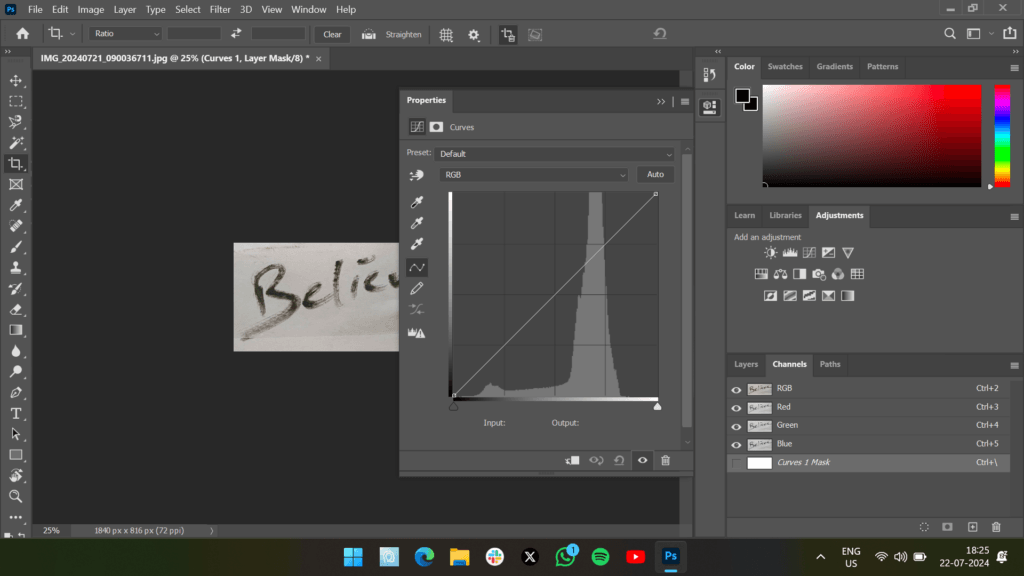Select the Blur tool
The height and width of the screenshot is (576, 1024).
coord(16,351)
